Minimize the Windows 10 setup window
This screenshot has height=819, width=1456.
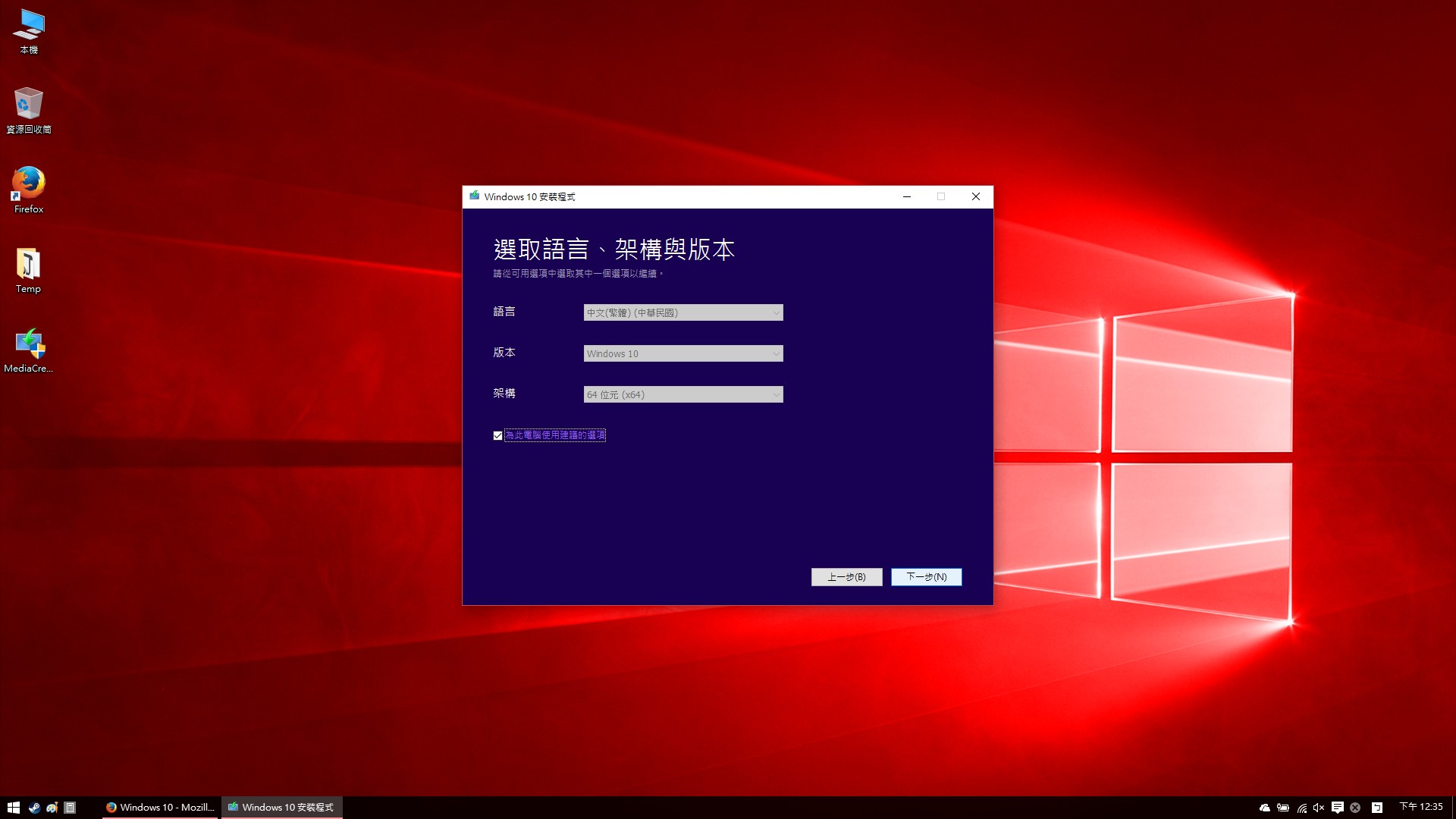click(x=906, y=196)
